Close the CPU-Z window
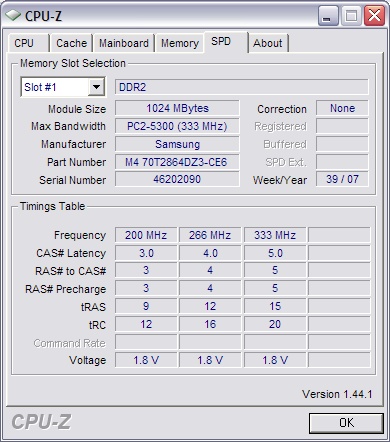390x442 pixels. tap(374, 16)
